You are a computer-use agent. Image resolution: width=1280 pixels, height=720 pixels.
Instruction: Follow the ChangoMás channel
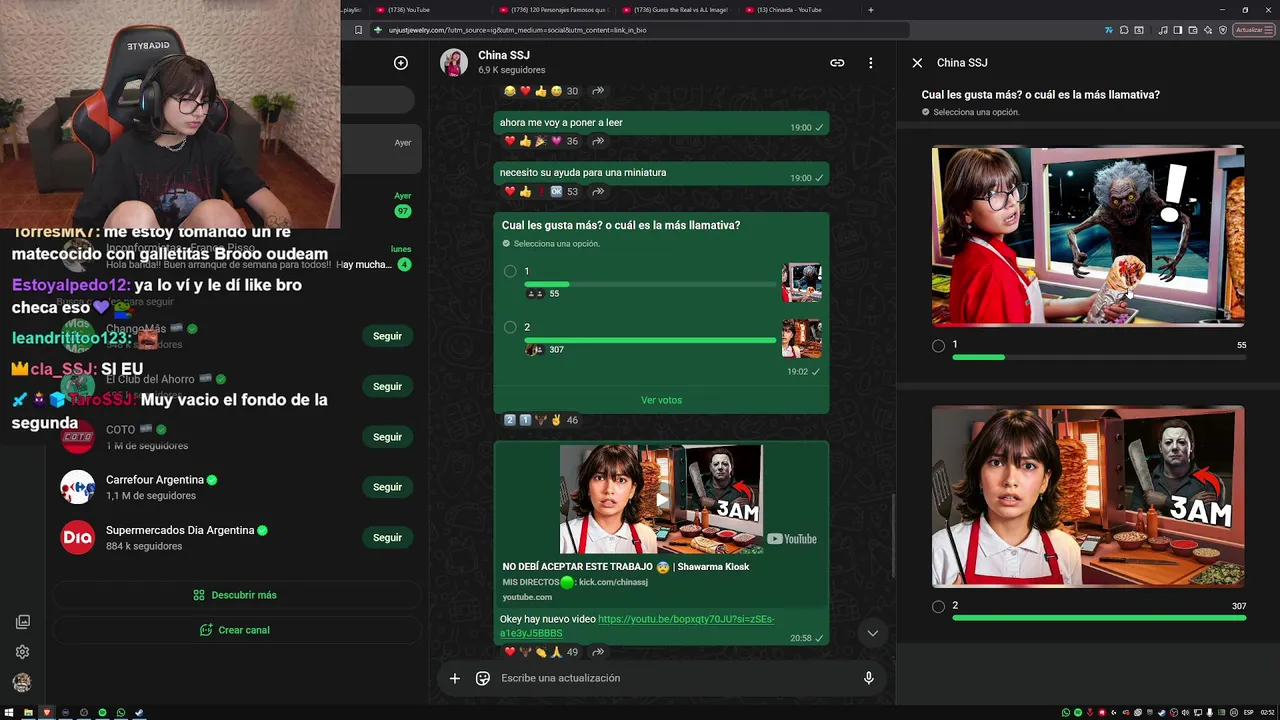point(387,336)
